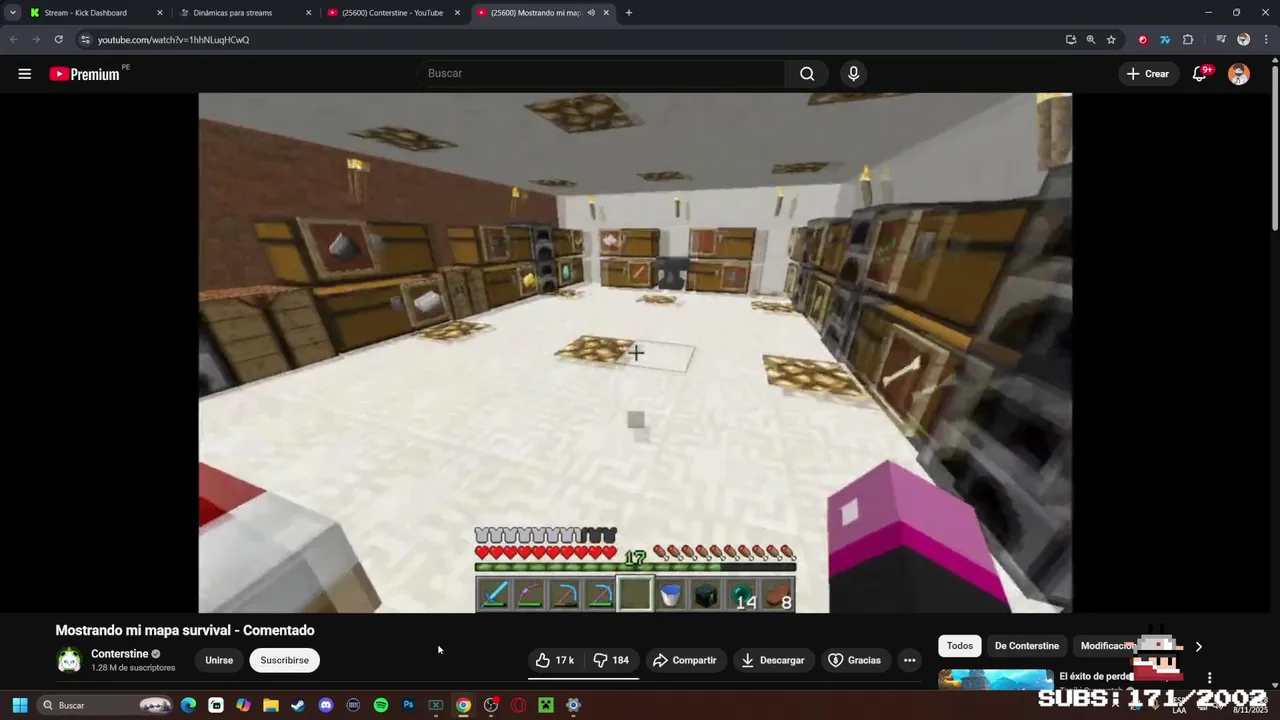The image size is (1280, 720).
Task: Join the channel with Unirse
Action: 219,660
